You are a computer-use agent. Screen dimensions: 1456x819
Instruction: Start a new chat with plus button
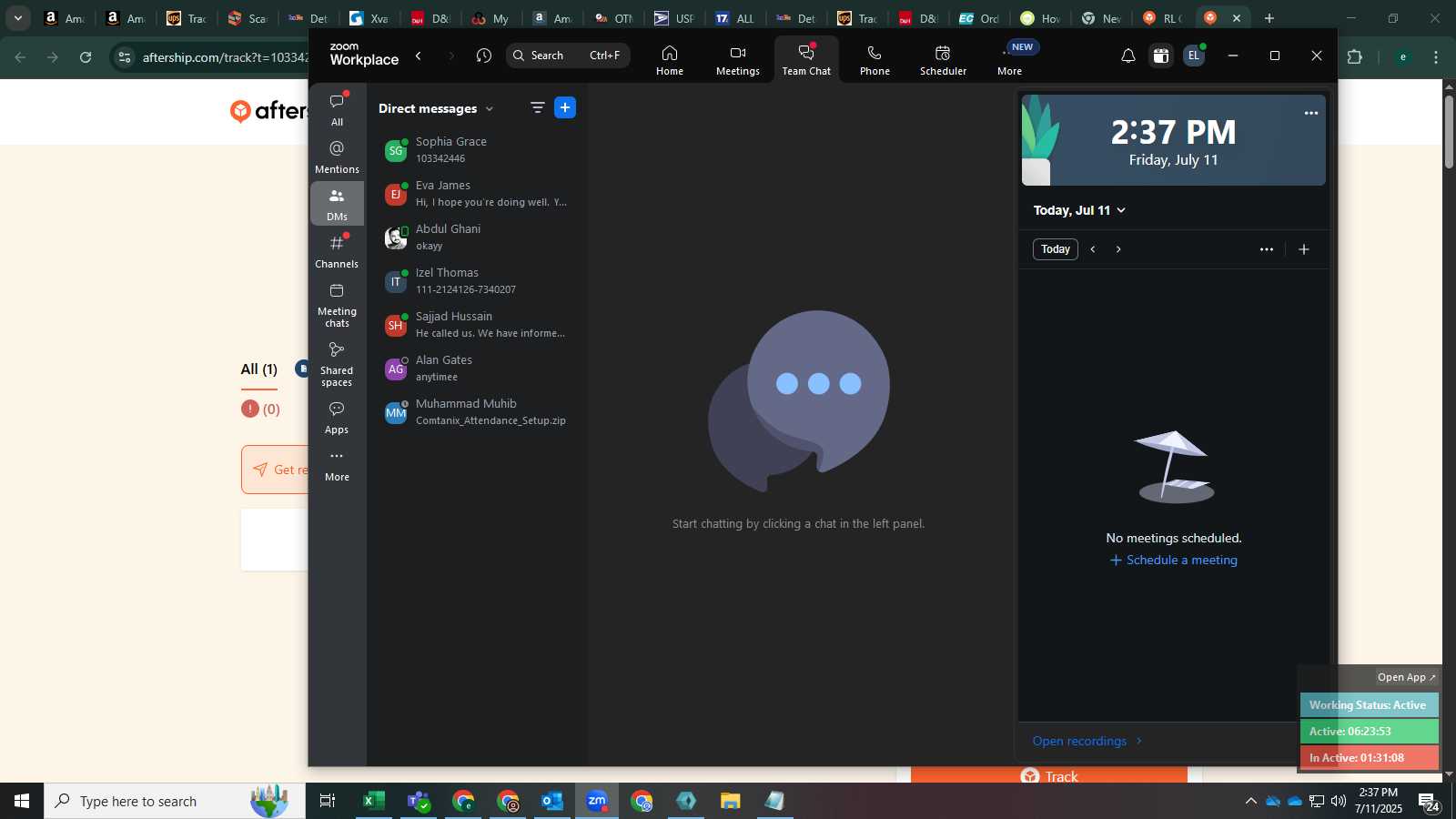click(565, 107)
